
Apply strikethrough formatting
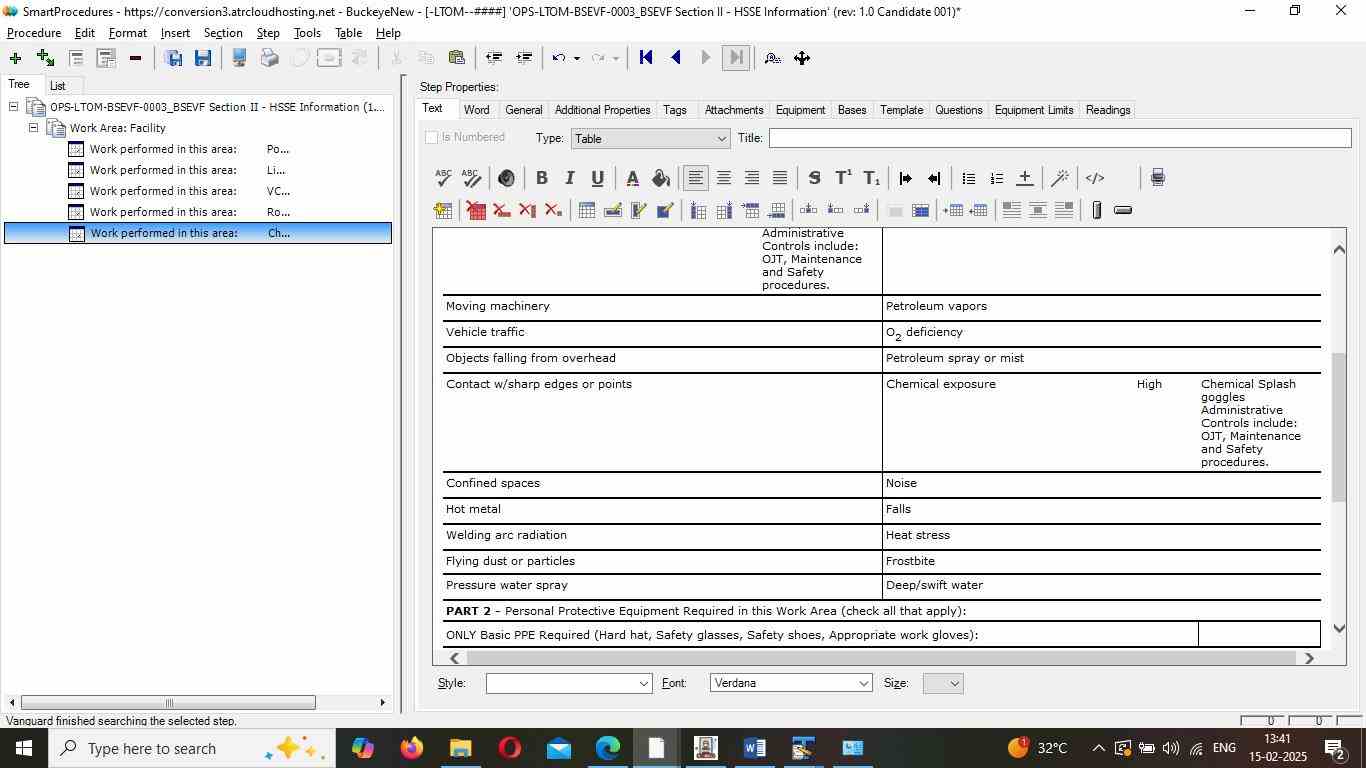click(814, 178)
